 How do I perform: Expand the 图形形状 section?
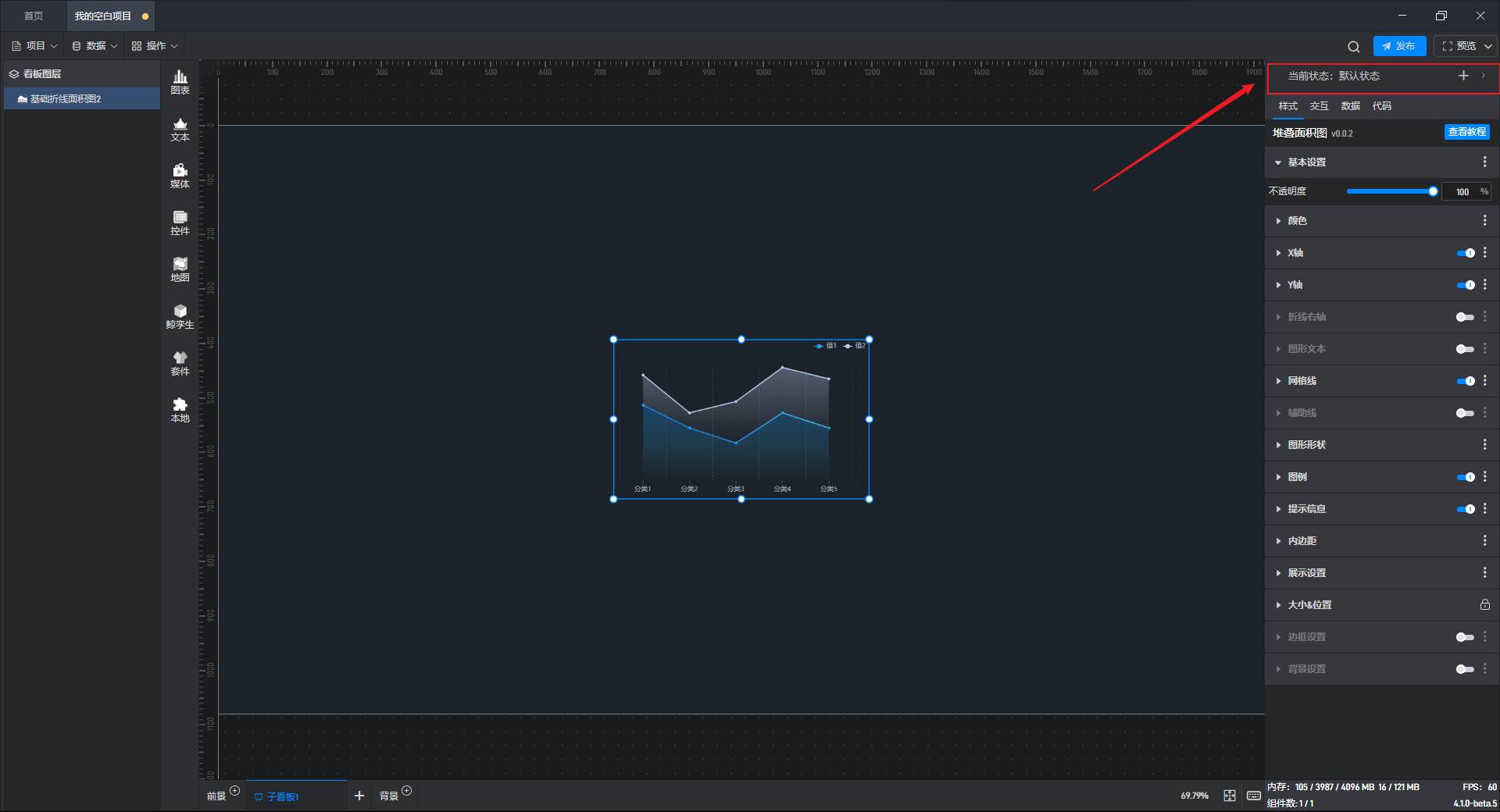(1278, 445)
